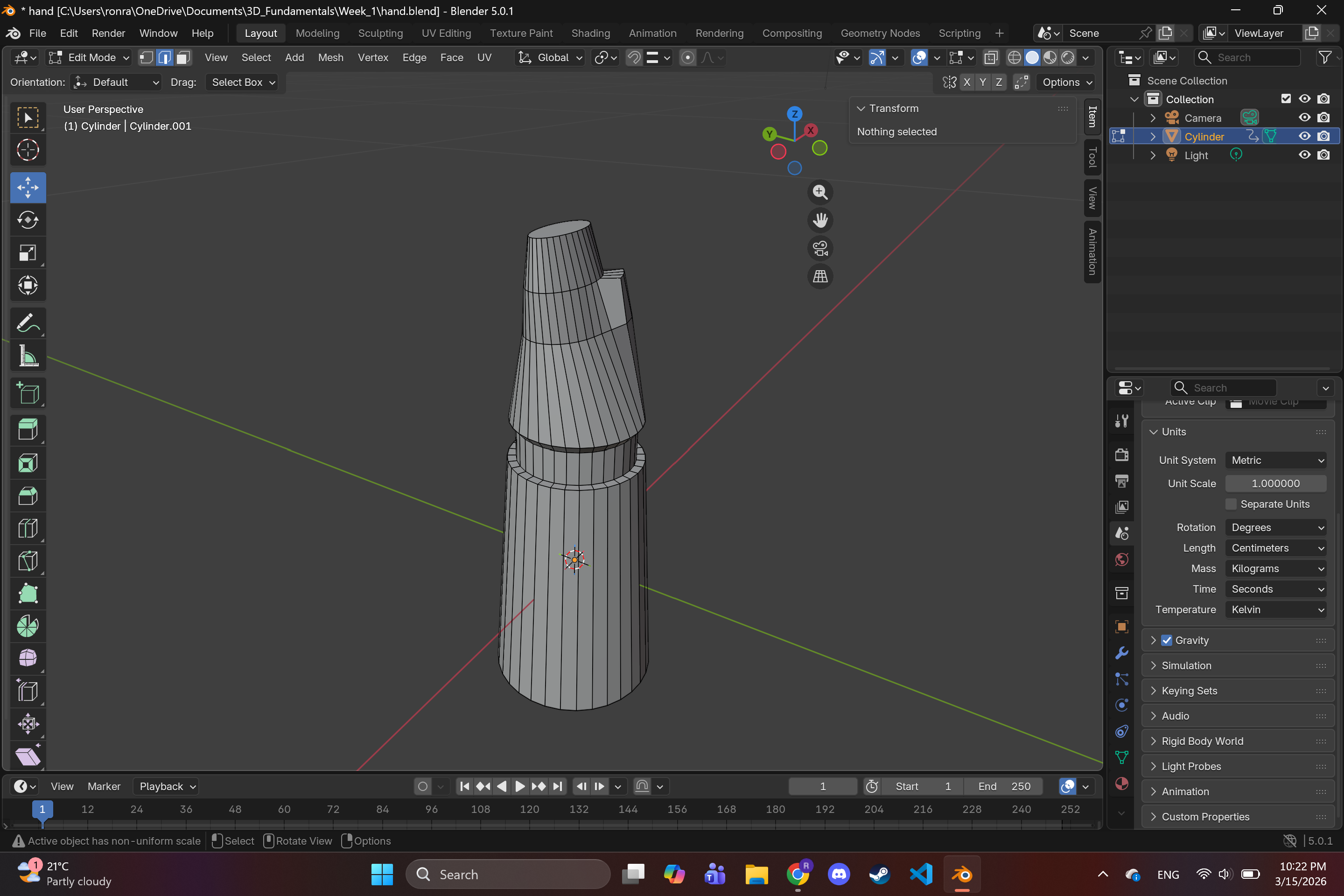Open the World properties tab
The image size is (1344, 896).
1122,560
